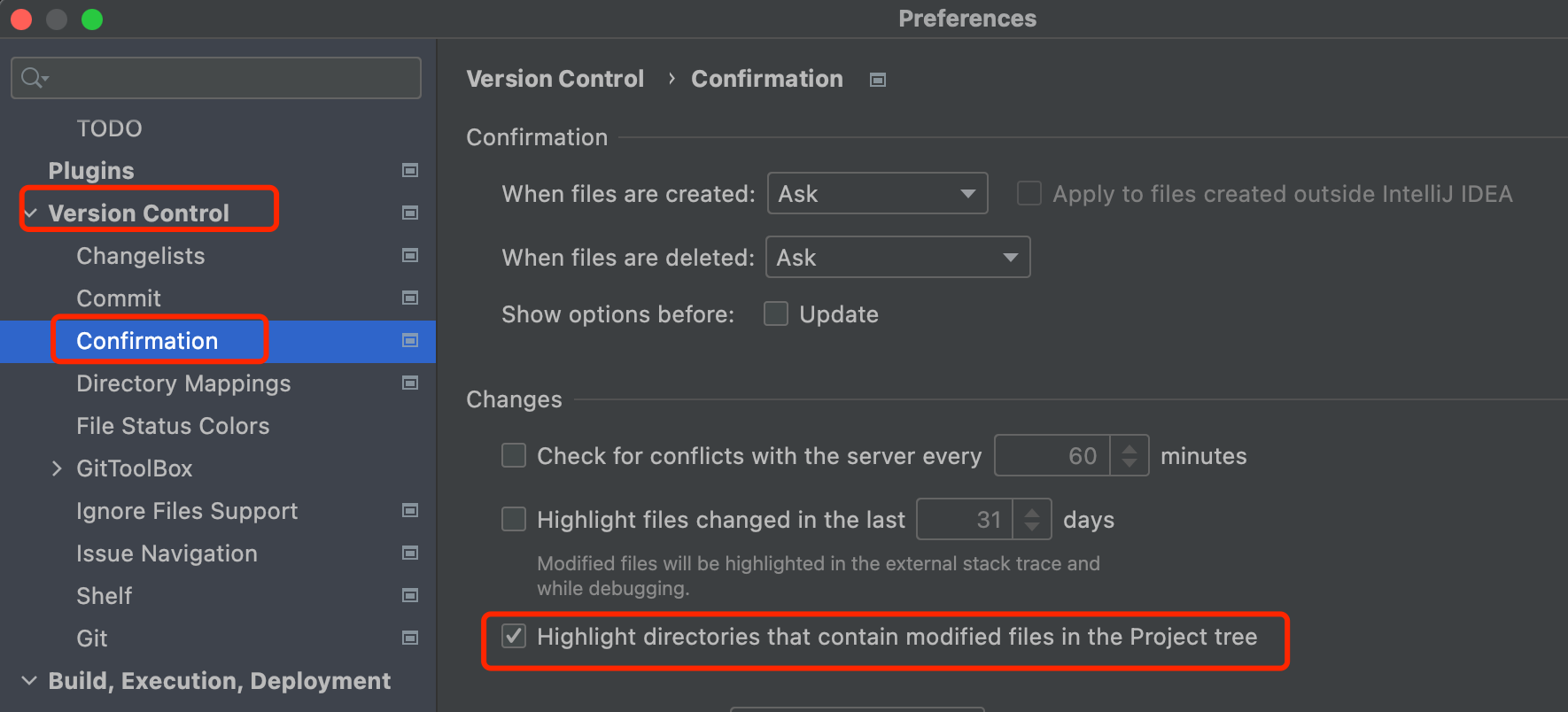Click the project icon beside Ignore Files Support
The image size is (1568, 712).
[x=410, y=510]
